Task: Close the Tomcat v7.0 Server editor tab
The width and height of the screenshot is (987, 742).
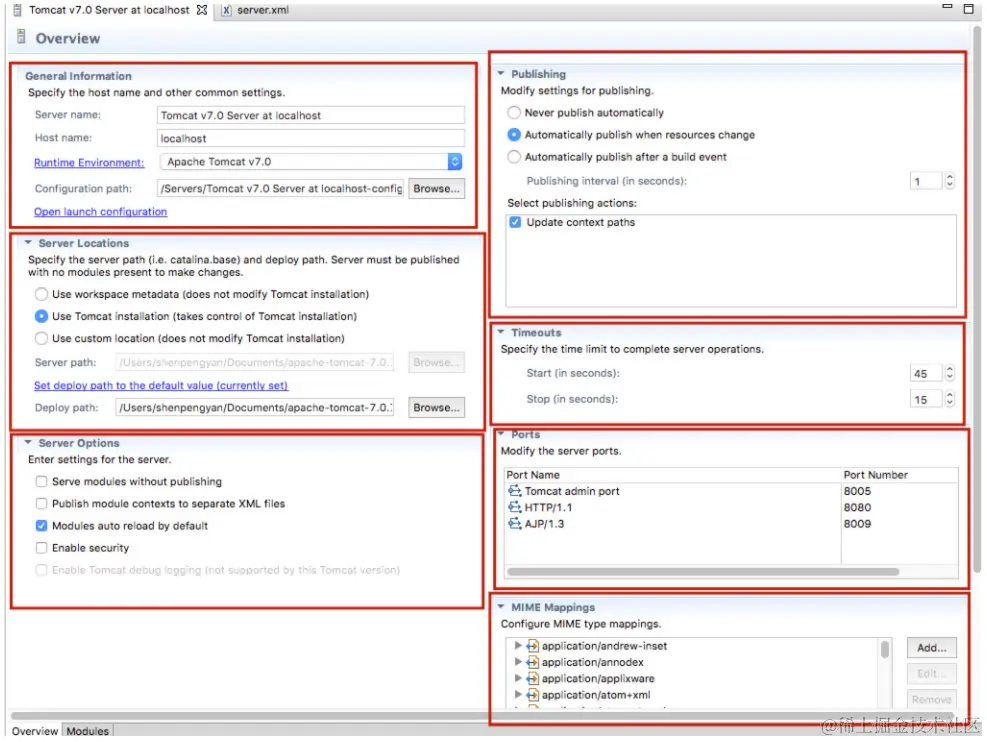Action: [201, 10]
